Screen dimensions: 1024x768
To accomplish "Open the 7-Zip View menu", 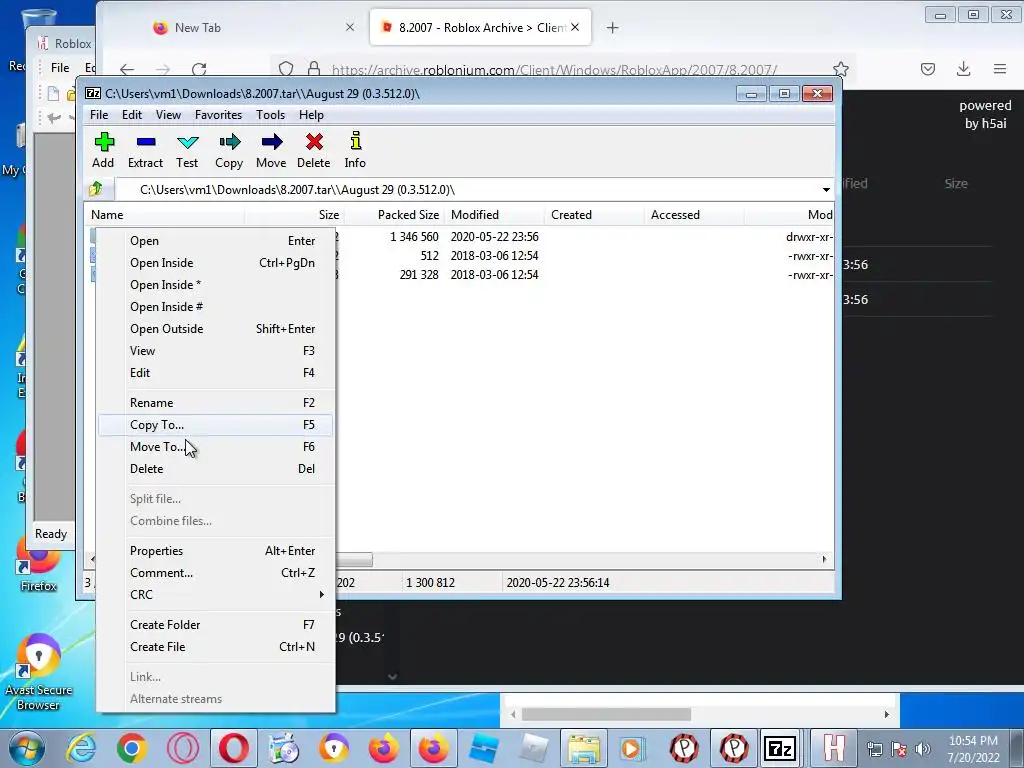I will point(168,115).
